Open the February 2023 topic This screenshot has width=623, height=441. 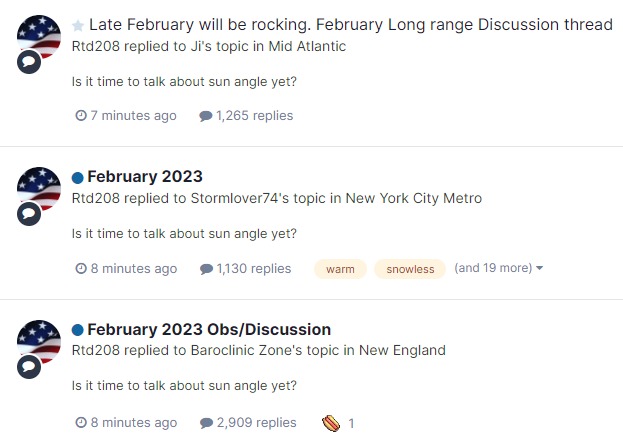[145, 176]
